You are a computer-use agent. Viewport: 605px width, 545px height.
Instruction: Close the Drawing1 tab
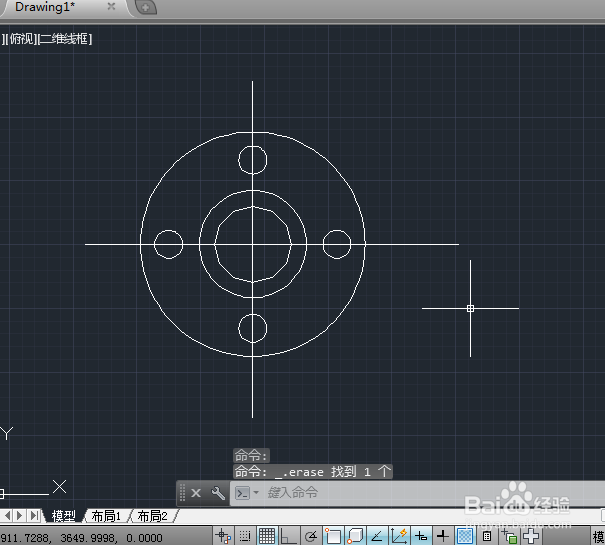[x=111, y=6]
